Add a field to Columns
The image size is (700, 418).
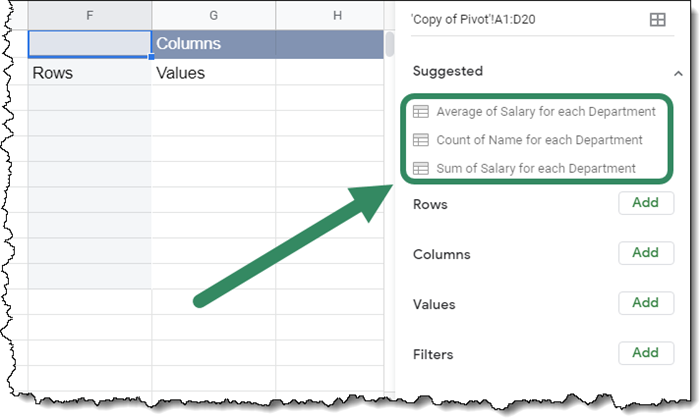[x=645, y=253]
